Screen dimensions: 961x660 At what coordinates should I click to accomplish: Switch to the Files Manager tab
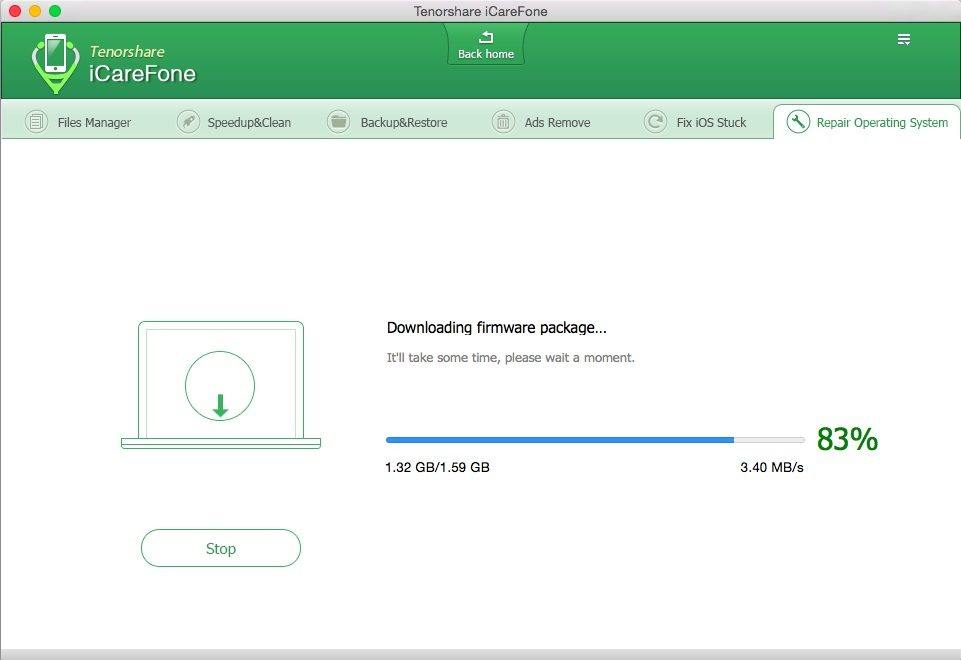78,122
